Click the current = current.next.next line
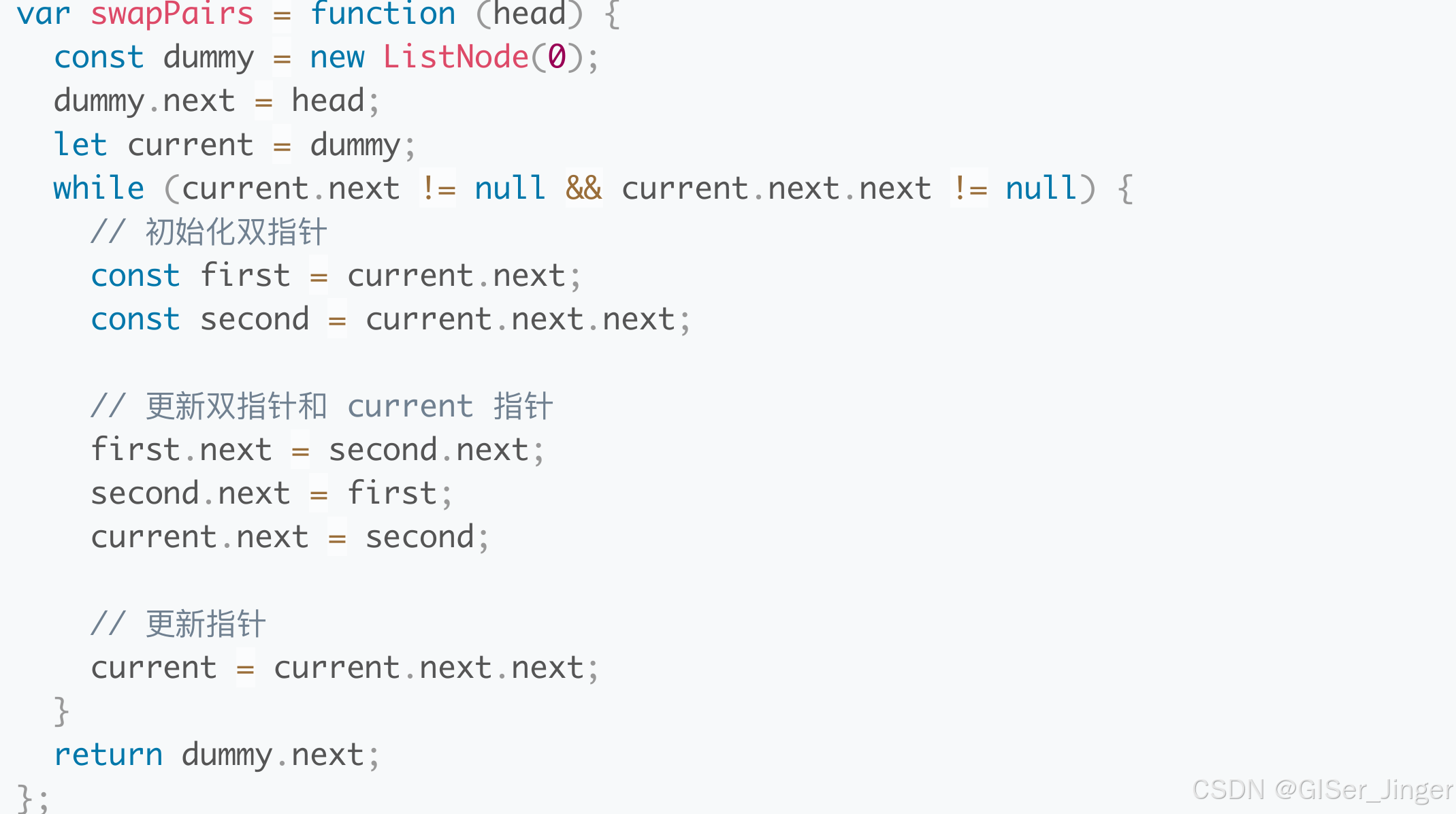Screen dimensions: 1456x814 click(x=344, y=667)
